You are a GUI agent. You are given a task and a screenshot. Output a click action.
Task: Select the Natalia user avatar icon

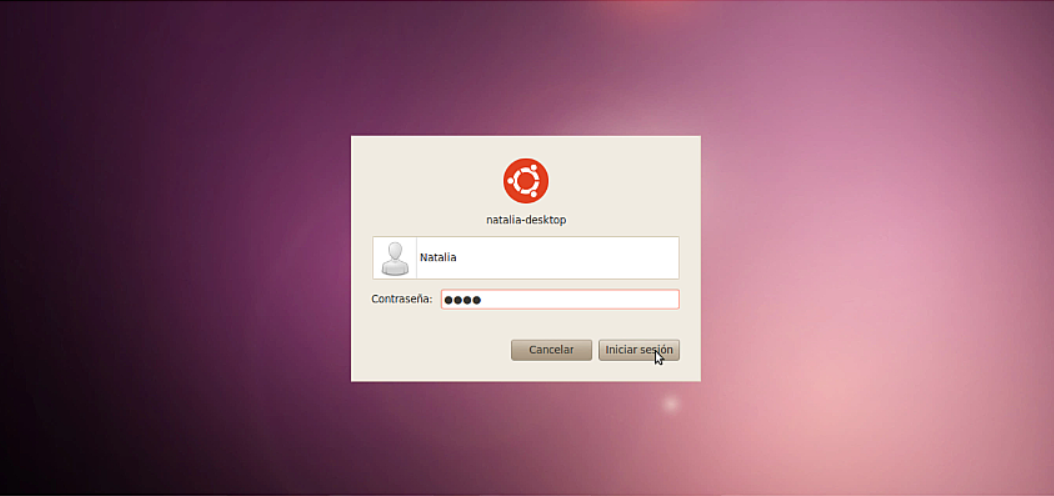tap(395, 258)
